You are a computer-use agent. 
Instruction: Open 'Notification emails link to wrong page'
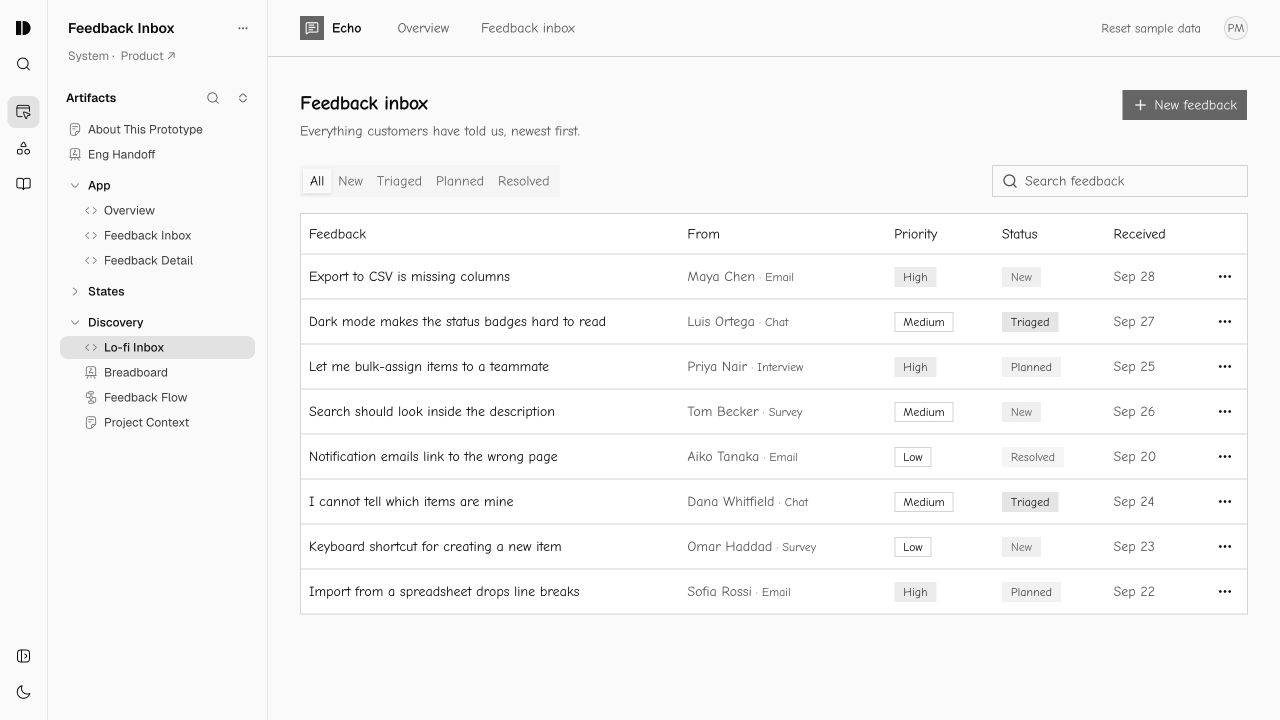pyautogui.click(x=433, y=457)
